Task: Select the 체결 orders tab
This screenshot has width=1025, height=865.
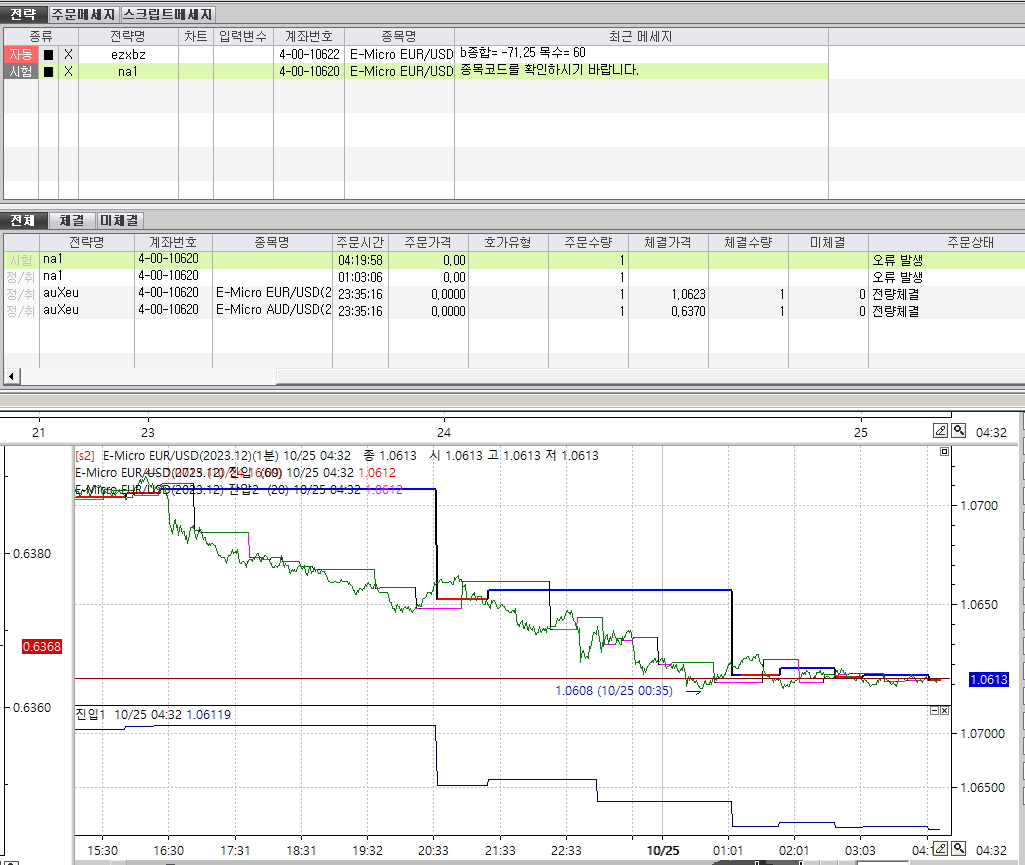Action: [x=71, y=221]
